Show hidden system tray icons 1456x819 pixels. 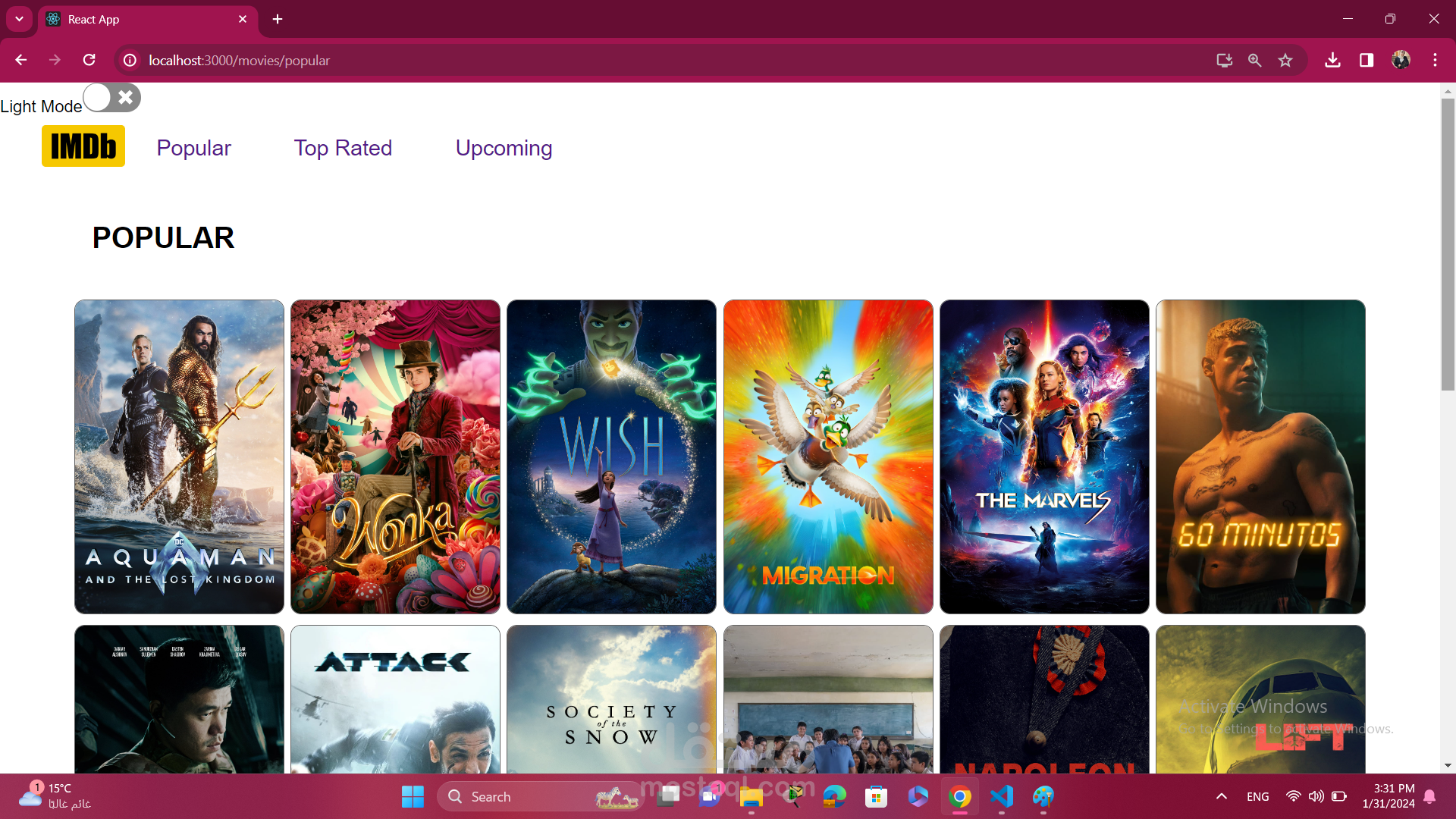click(1221, 796)
